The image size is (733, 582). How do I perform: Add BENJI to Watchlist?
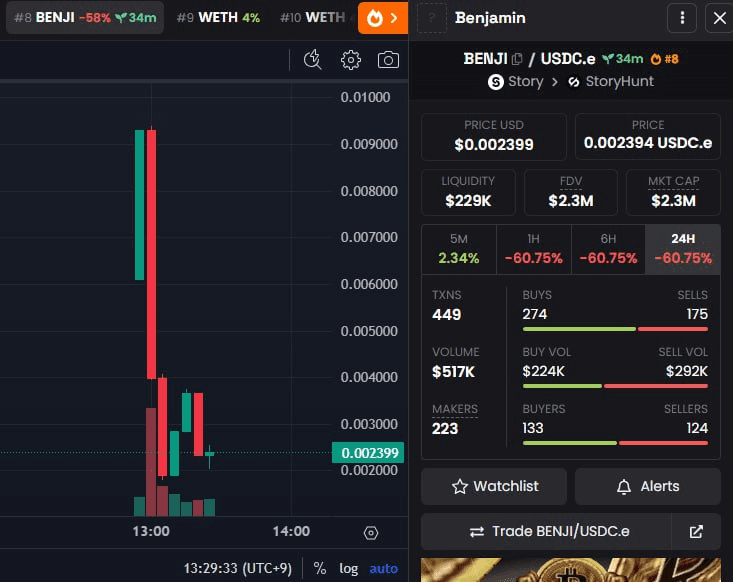(494, 487)
